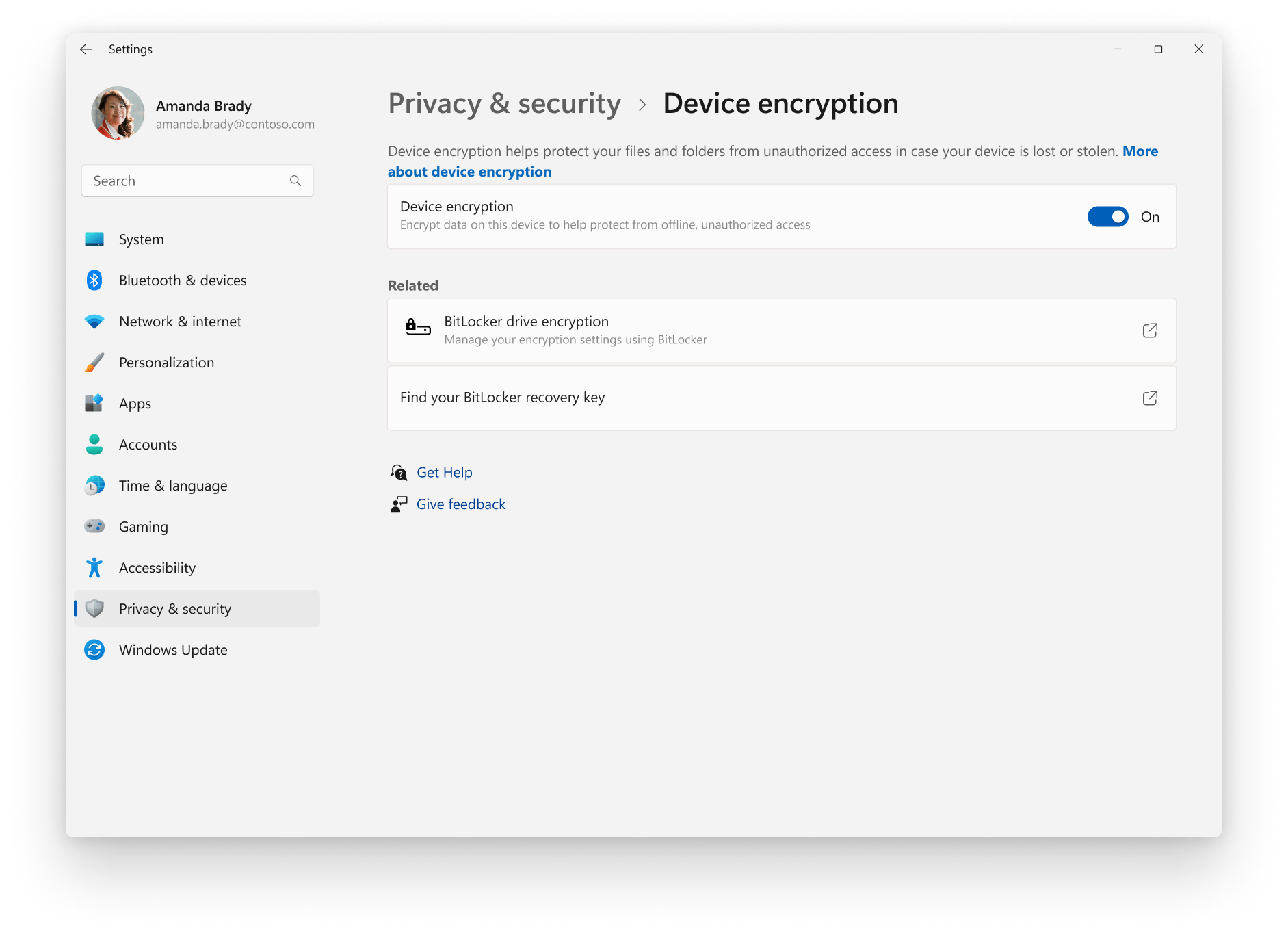
Task: Open Bluetooth & devices settings via its icon
Action: click(x=94, y=280)
